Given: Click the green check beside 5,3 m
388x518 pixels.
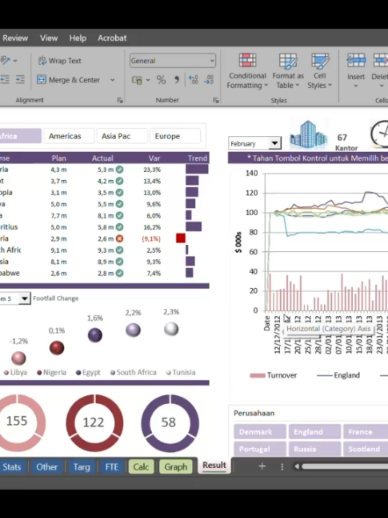Looking at the screenshot, I should [120, 169].
